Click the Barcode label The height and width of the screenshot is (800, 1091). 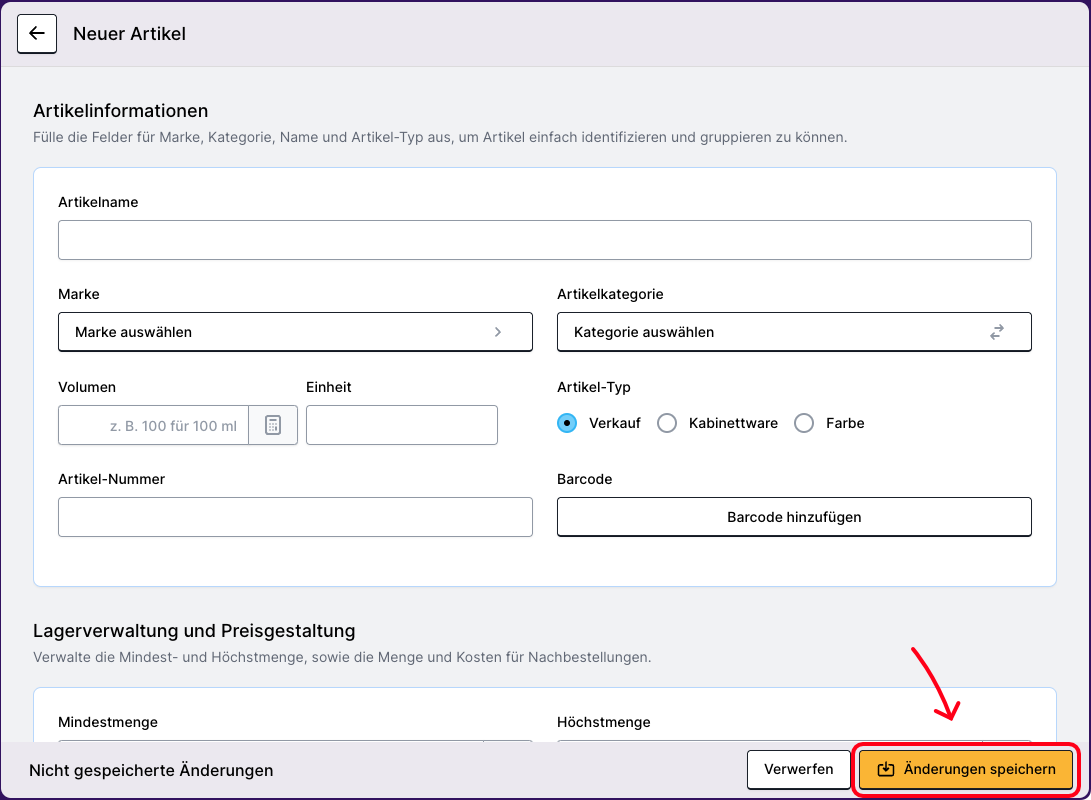point(584,479)
